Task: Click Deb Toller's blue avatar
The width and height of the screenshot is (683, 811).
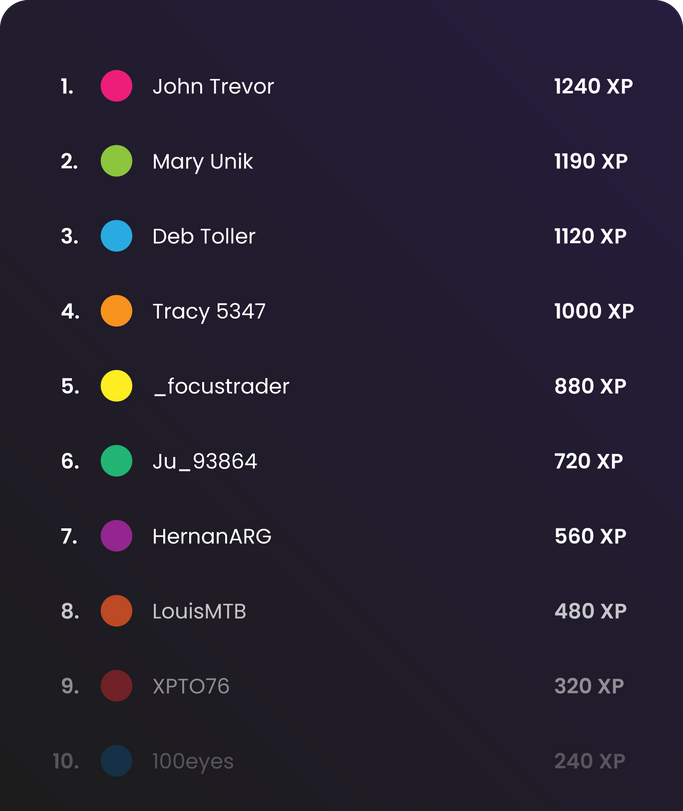Action: [x=116, y=236]
